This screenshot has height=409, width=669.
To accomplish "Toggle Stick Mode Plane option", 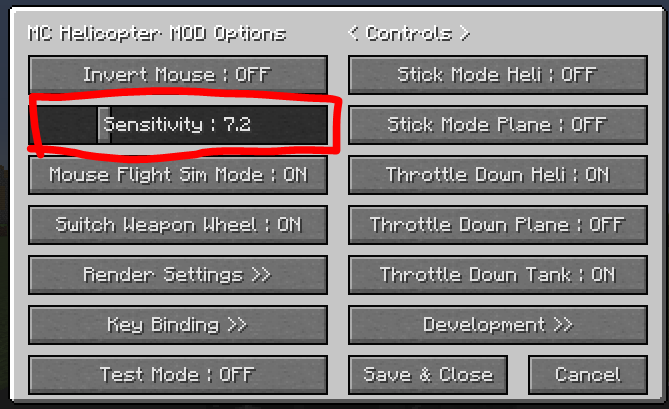I will tap(498, 125).
